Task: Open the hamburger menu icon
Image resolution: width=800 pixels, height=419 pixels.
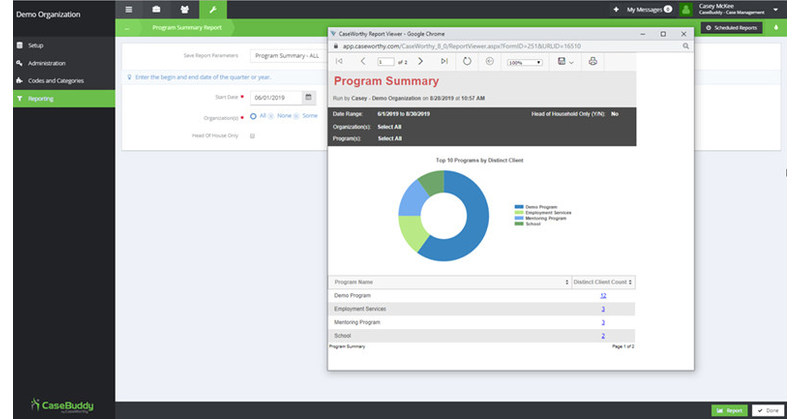Action: [x=129, y=9]
